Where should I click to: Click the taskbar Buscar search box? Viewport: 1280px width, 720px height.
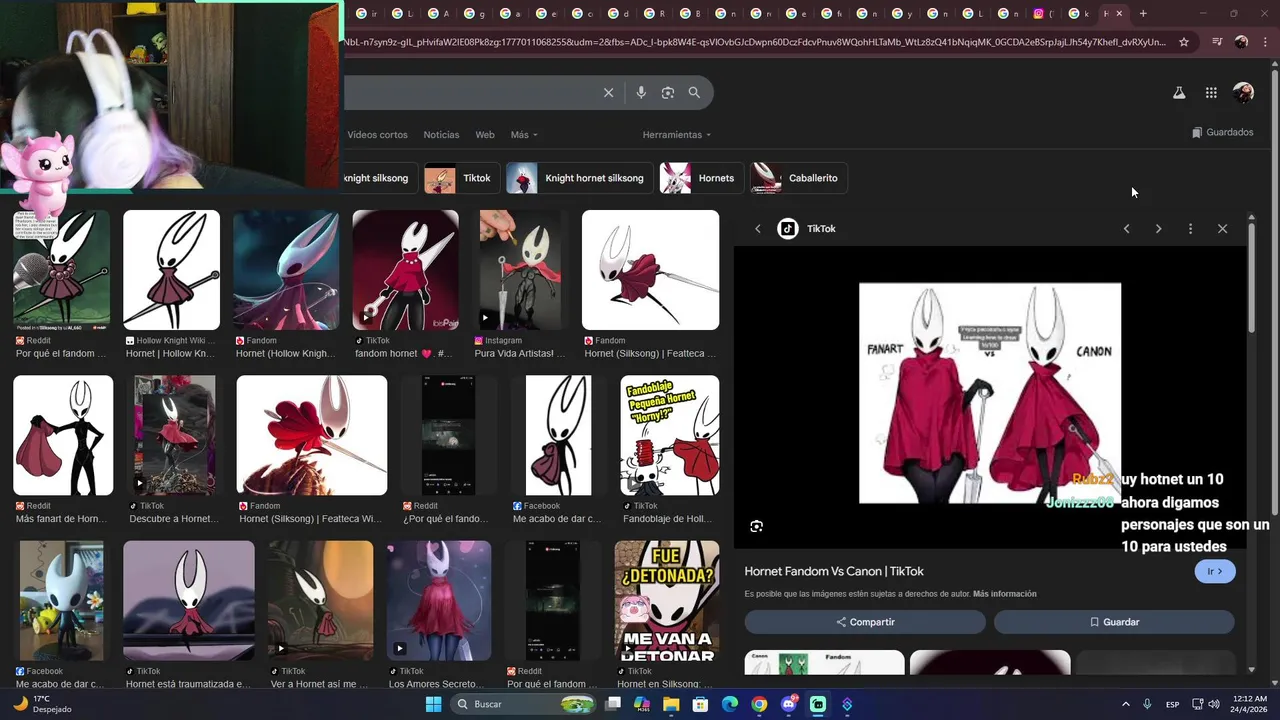coord(522,704)
